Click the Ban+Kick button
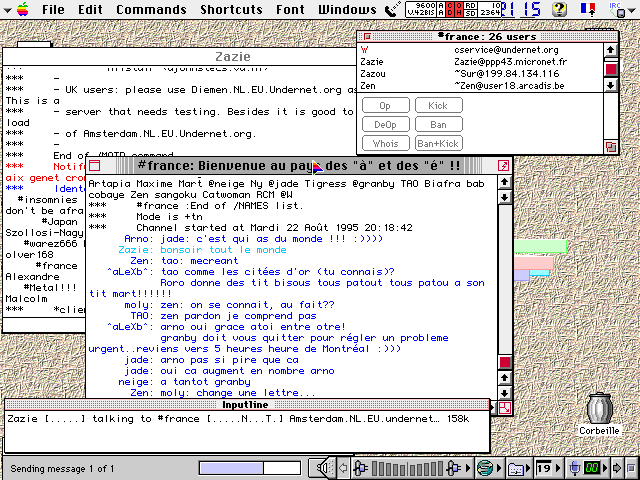The image size is (640, 480). 439,143
